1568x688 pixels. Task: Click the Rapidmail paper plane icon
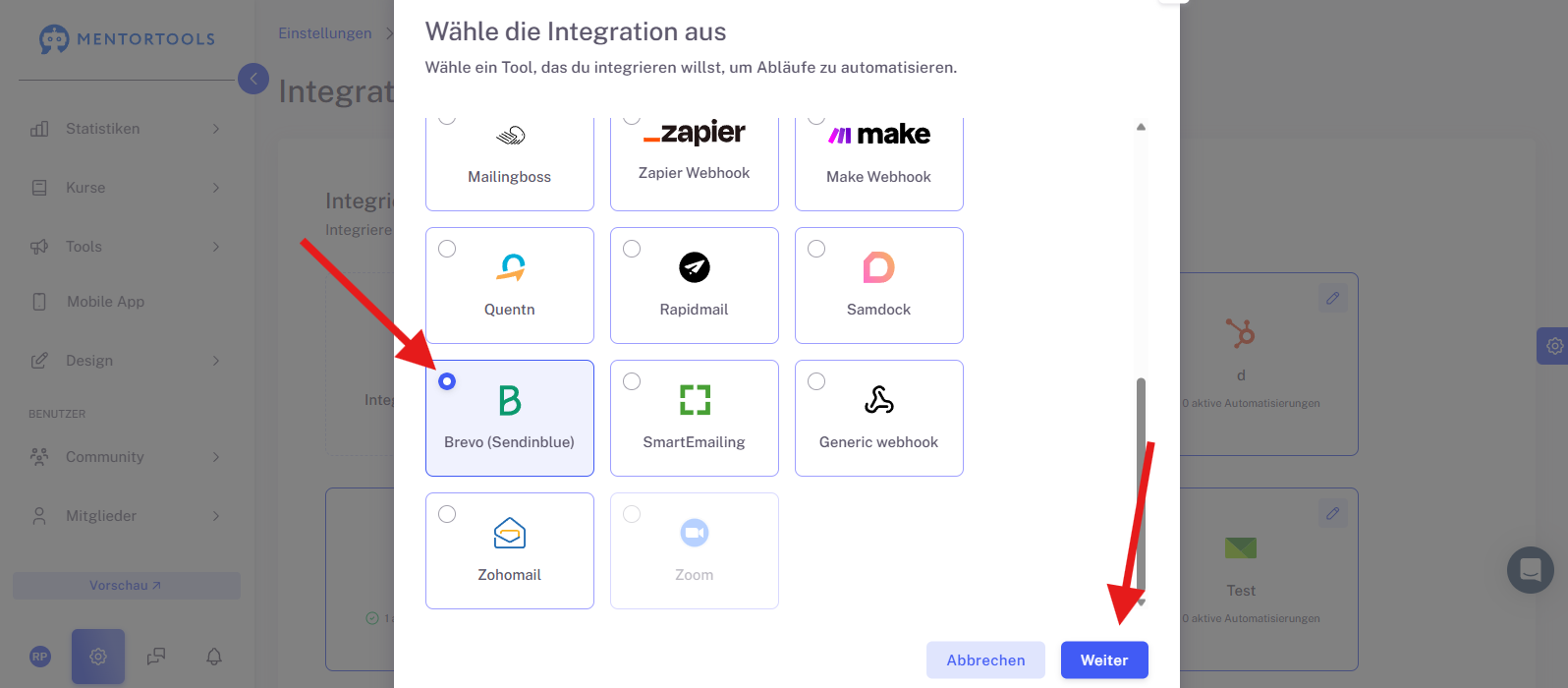point(695,267)
